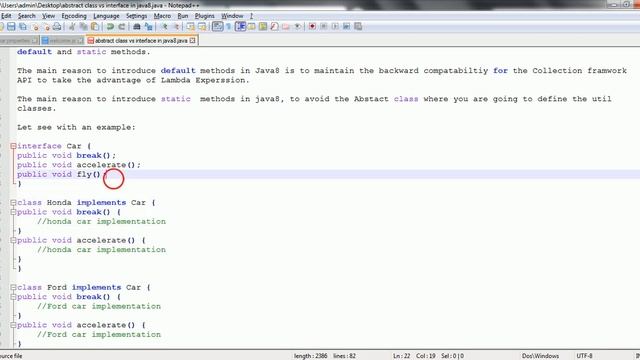Start macro recording with red Record icon
The image size is (640, 360).
click(312, 27)
